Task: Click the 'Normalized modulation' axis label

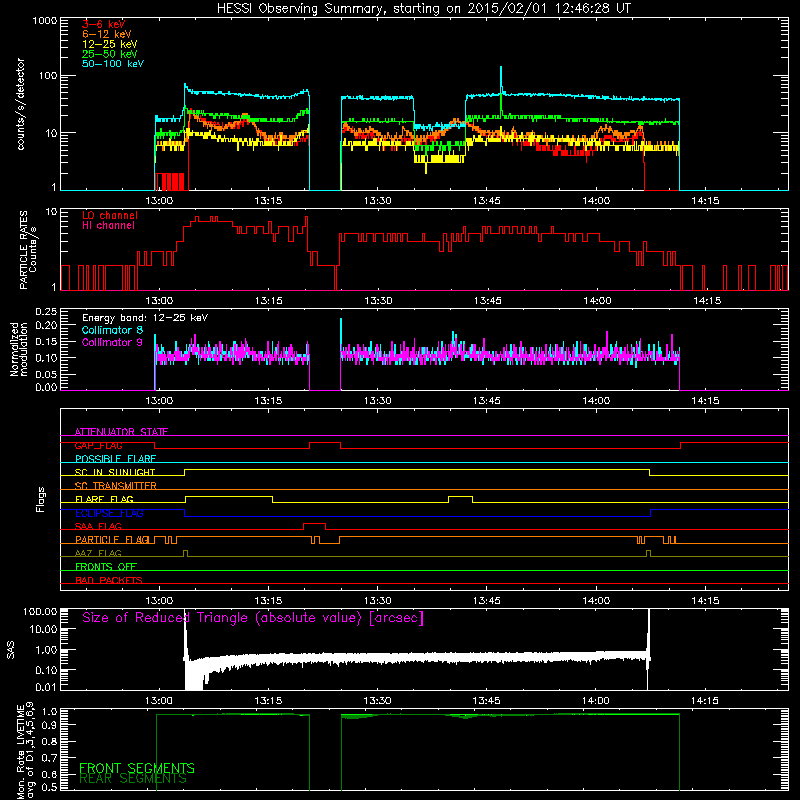Action: click(19, 349)
